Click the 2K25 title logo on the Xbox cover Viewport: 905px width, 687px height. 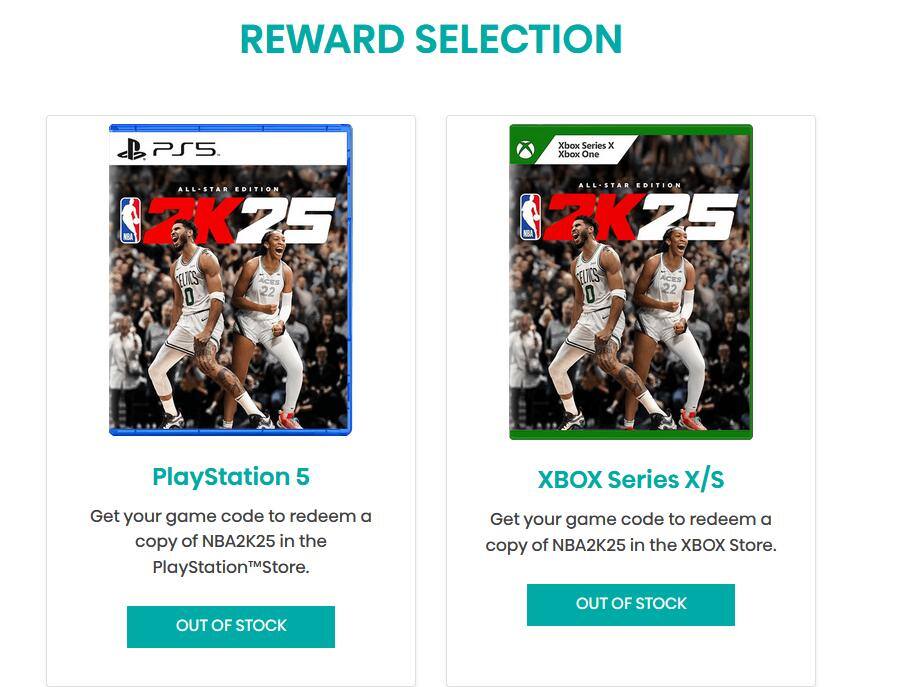640,216
